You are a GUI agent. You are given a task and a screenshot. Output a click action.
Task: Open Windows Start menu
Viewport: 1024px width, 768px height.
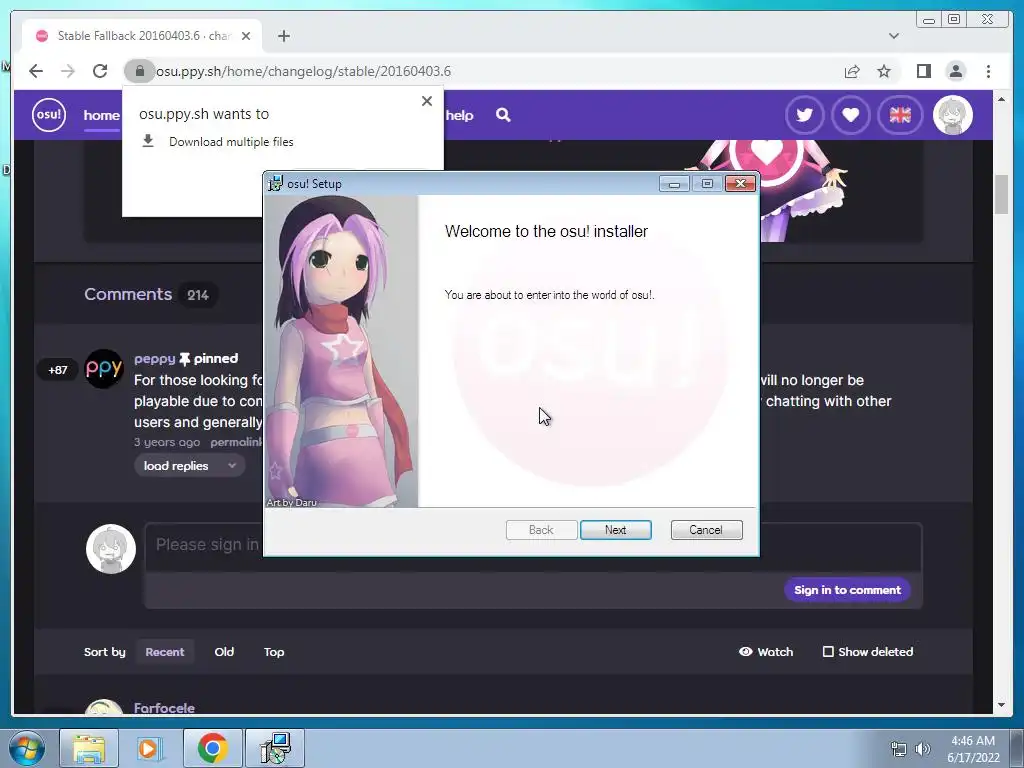coord(27,748)
